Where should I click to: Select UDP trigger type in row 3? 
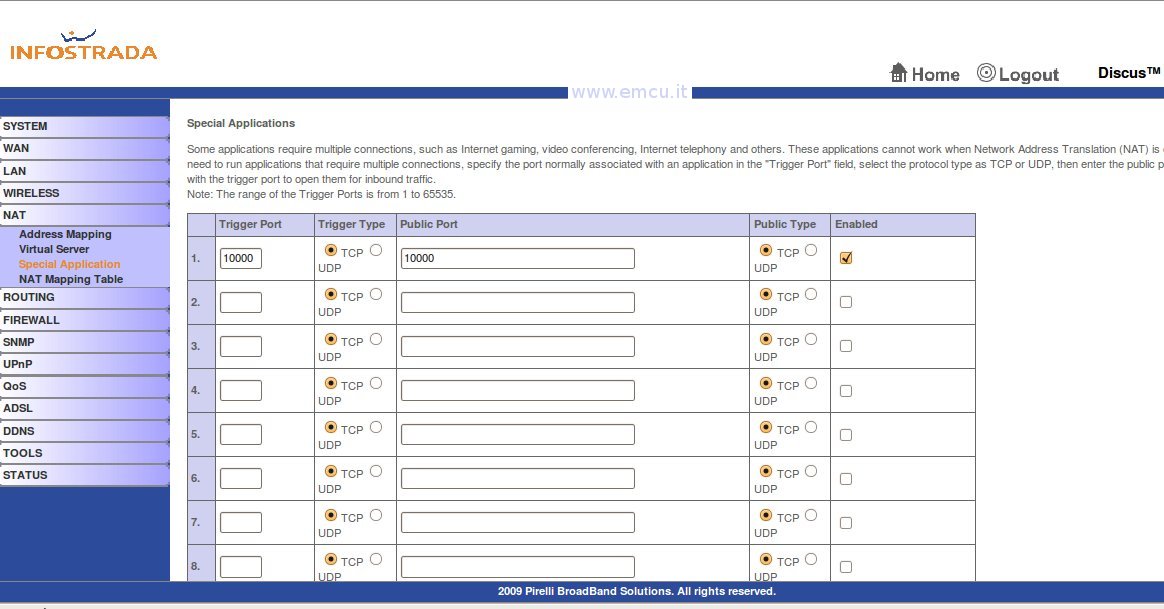[x=376, y=339]
